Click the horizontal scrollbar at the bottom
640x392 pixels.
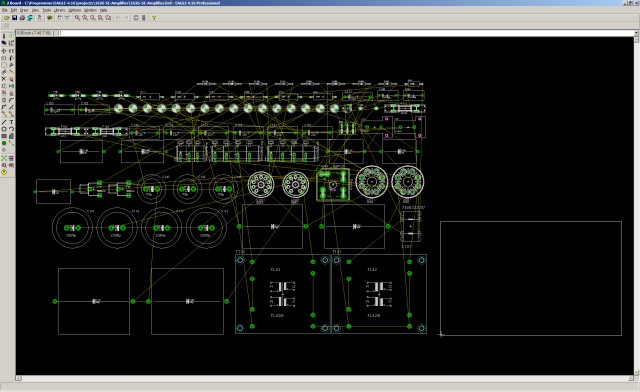tap(324, 378)
